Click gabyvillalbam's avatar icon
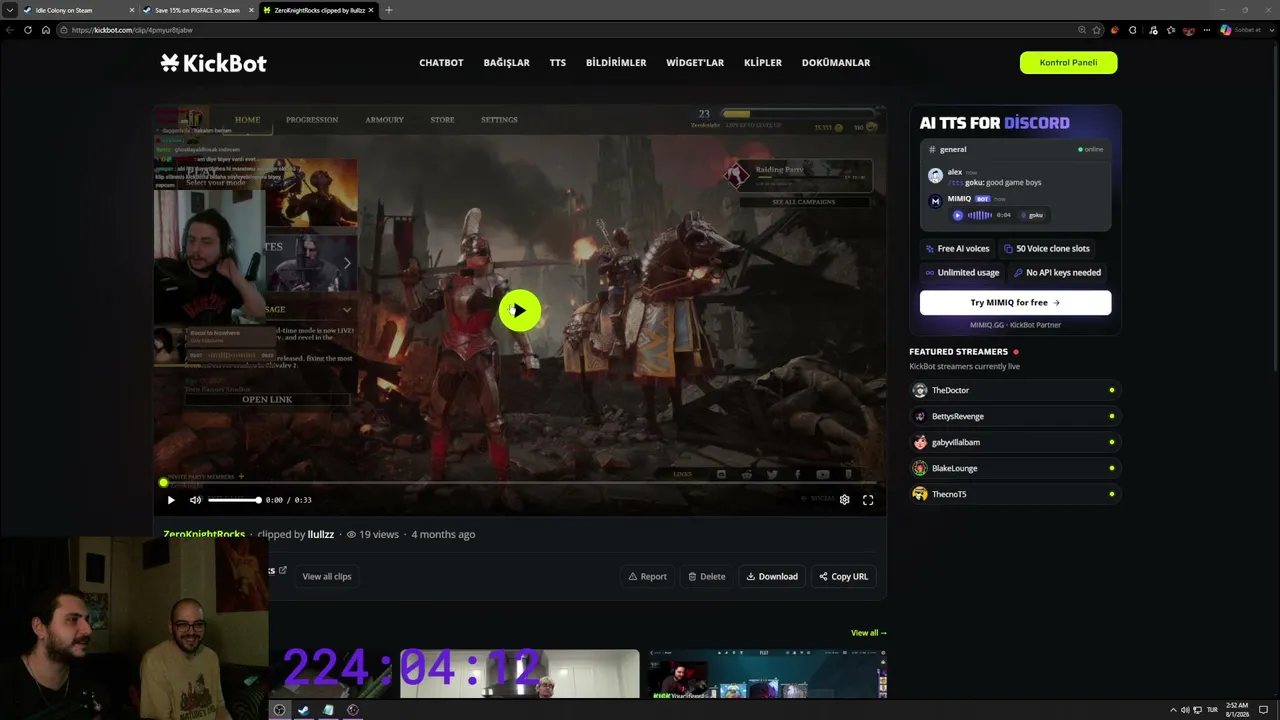The width and height of the screenshot is (1280, 720). 920,442
